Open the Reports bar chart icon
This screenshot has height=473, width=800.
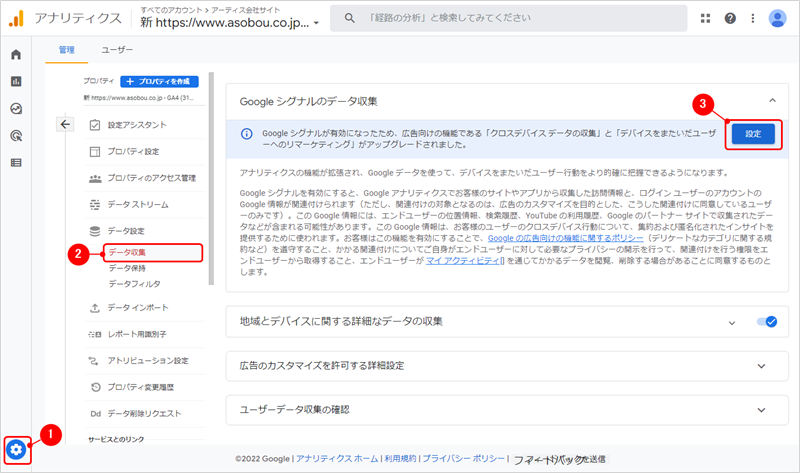tap(16, 81)
